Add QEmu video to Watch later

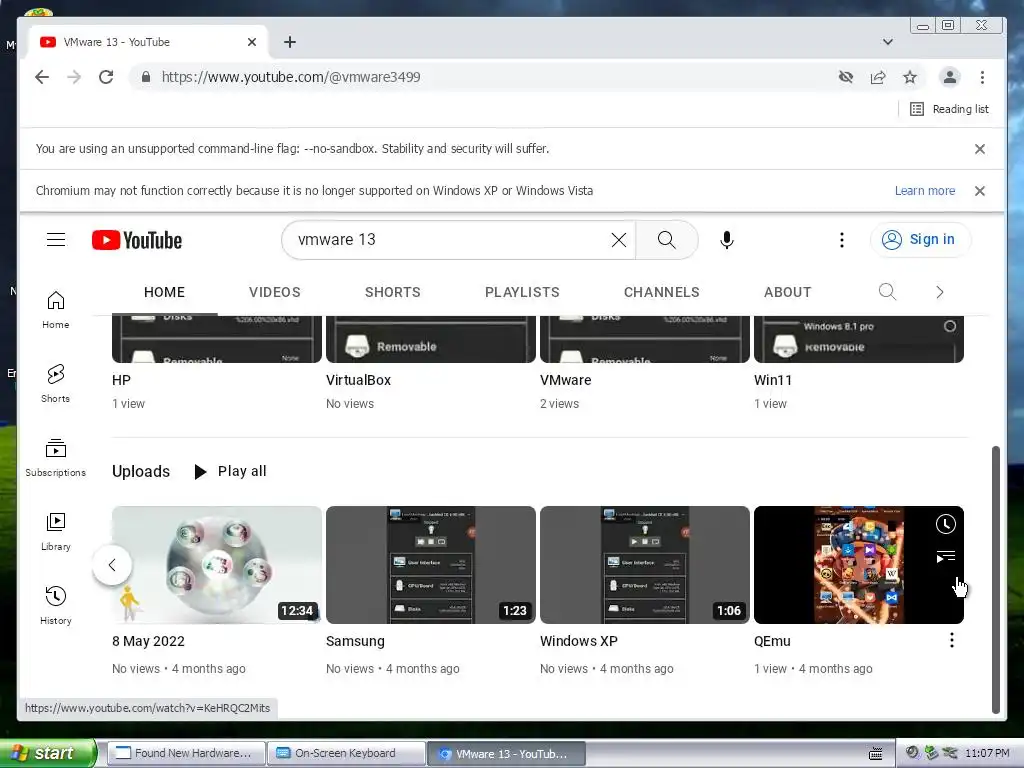coord(946,524)
